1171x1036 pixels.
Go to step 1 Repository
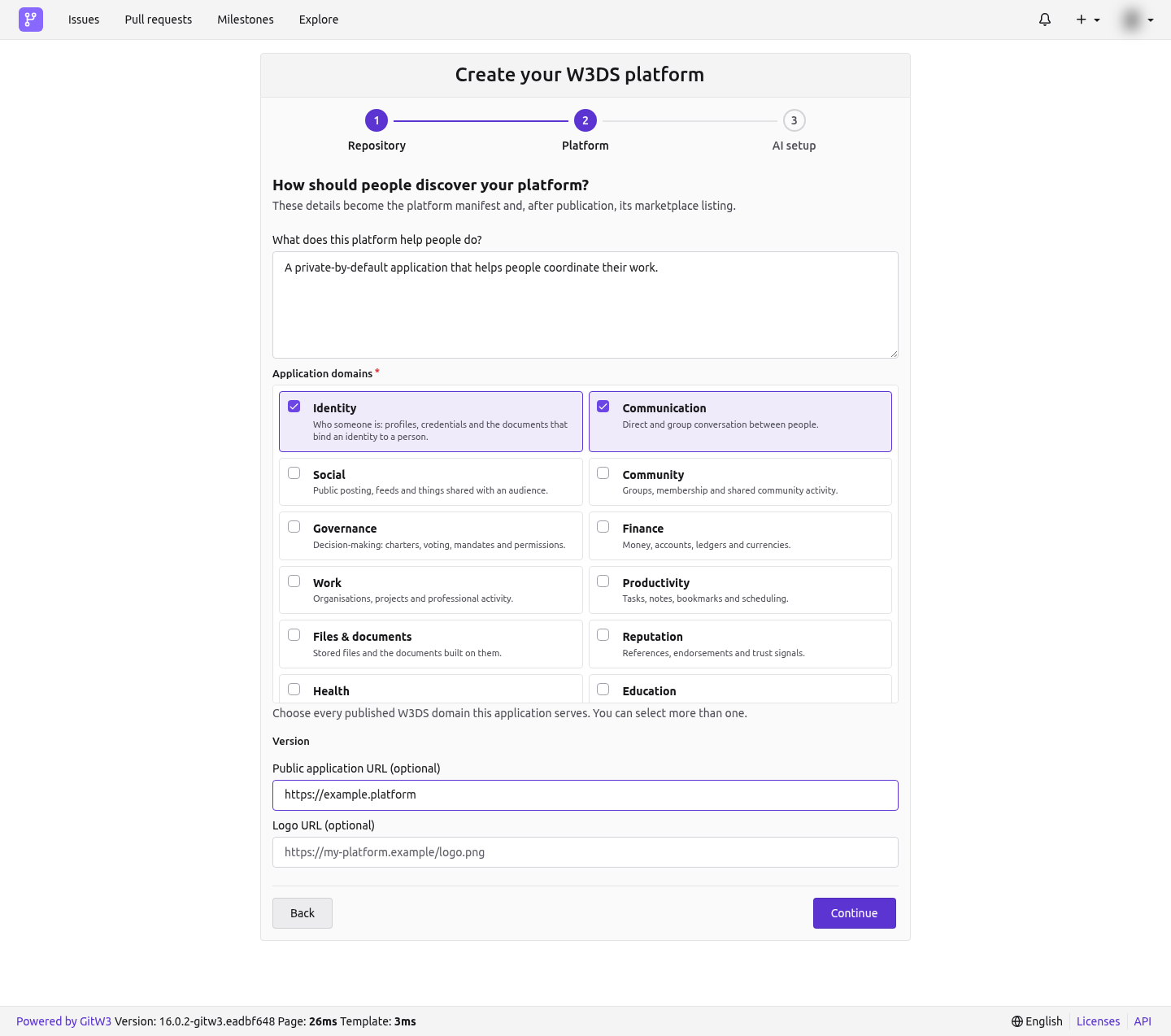tap(377, 120)
